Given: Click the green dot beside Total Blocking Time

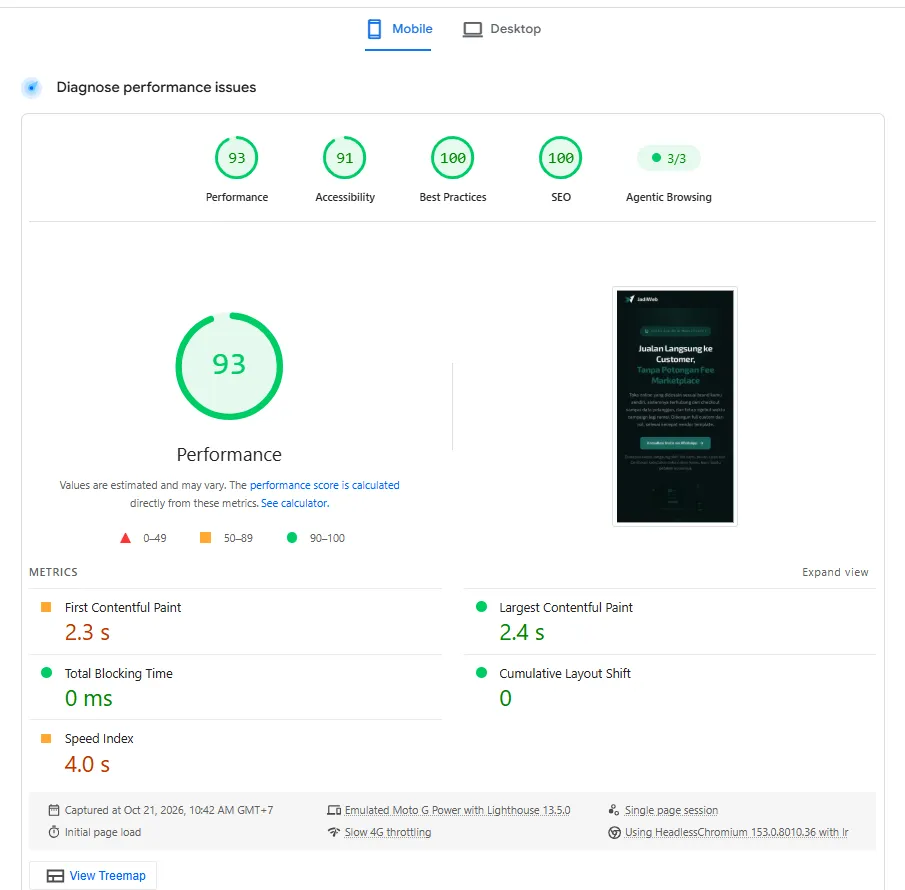Looking at the screenshot, I should 46,672.
